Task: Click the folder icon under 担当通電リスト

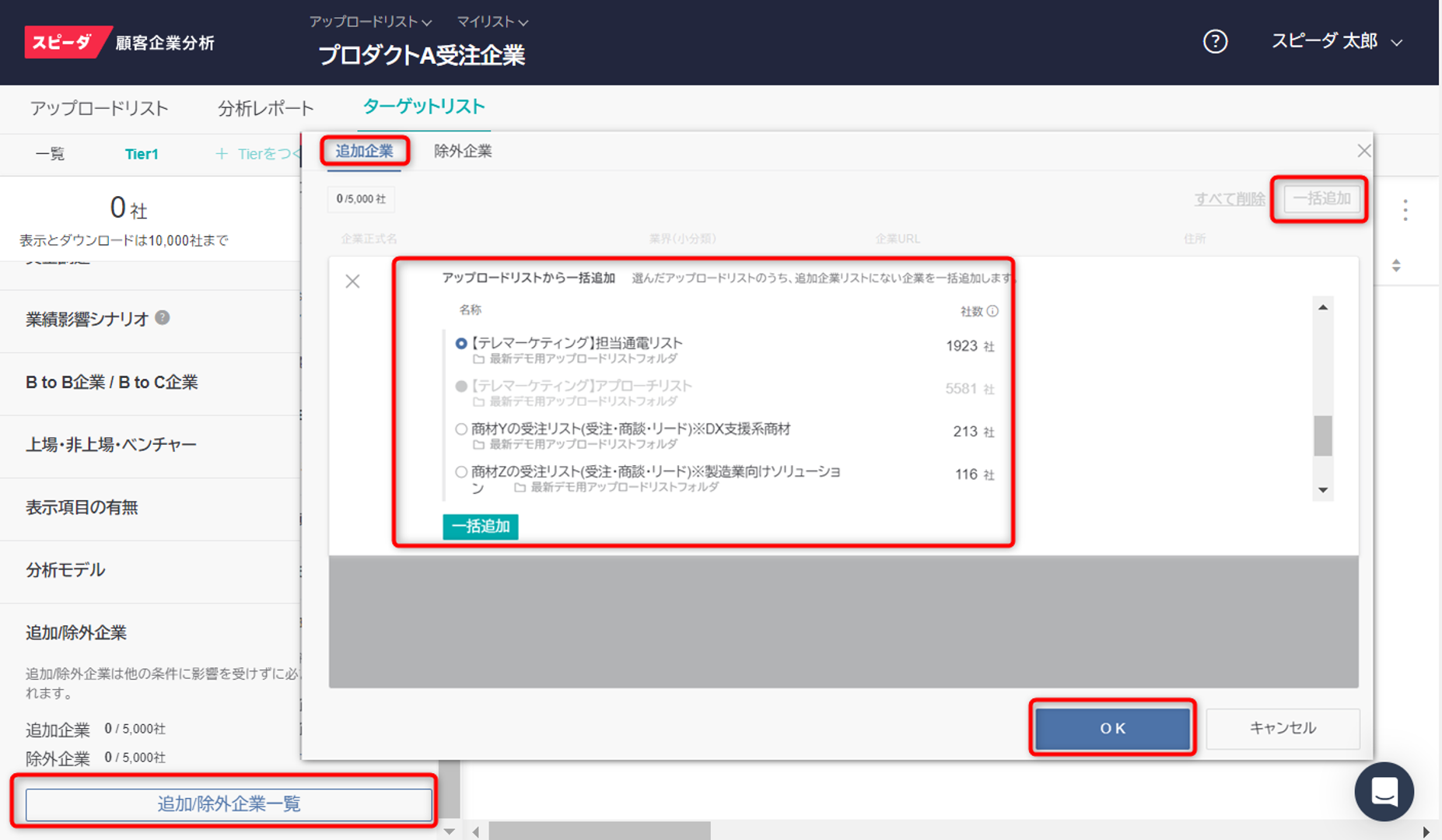Action: [479, 358]
